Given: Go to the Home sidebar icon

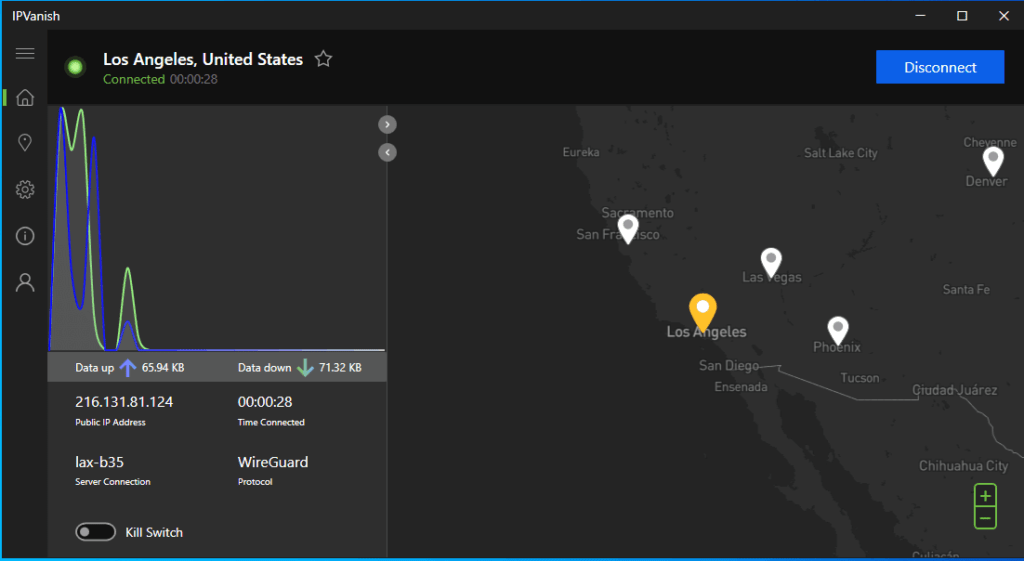Looking at the screenshot, I should (x=25, y=97).
